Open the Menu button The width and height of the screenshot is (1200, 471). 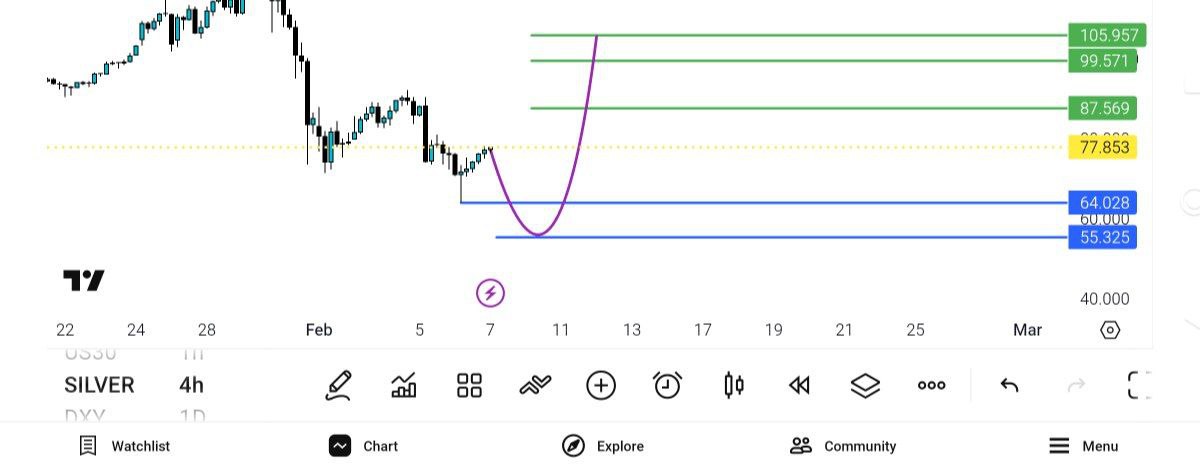[1084, 446]
